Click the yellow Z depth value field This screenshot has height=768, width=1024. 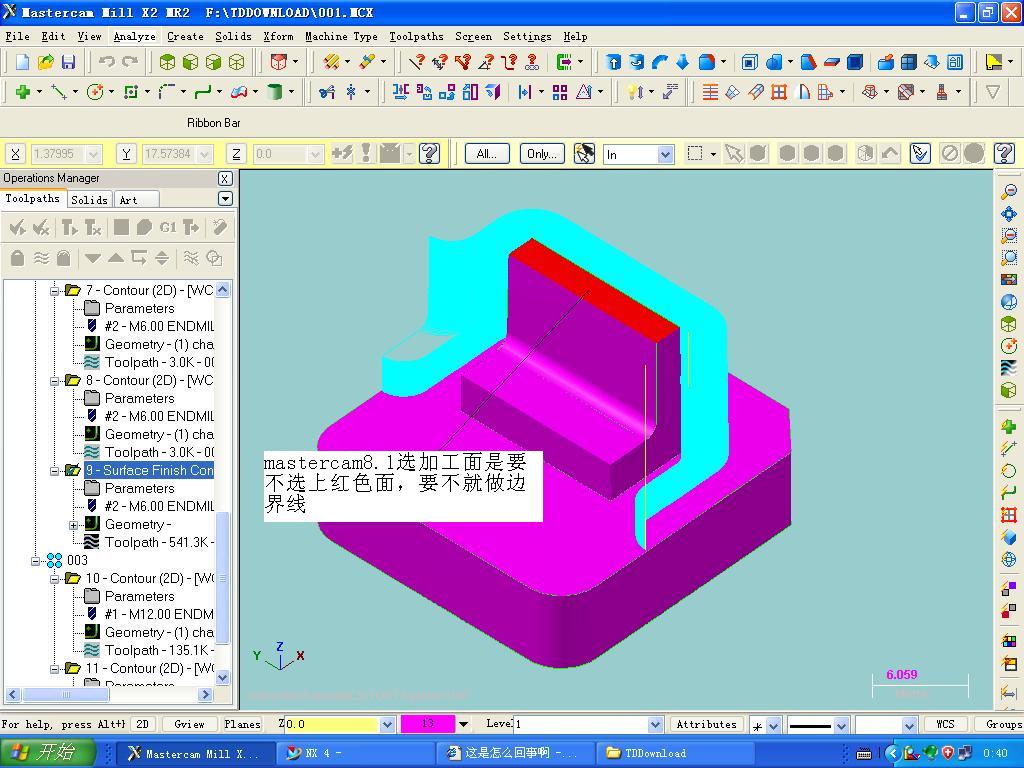coord(332,724)
